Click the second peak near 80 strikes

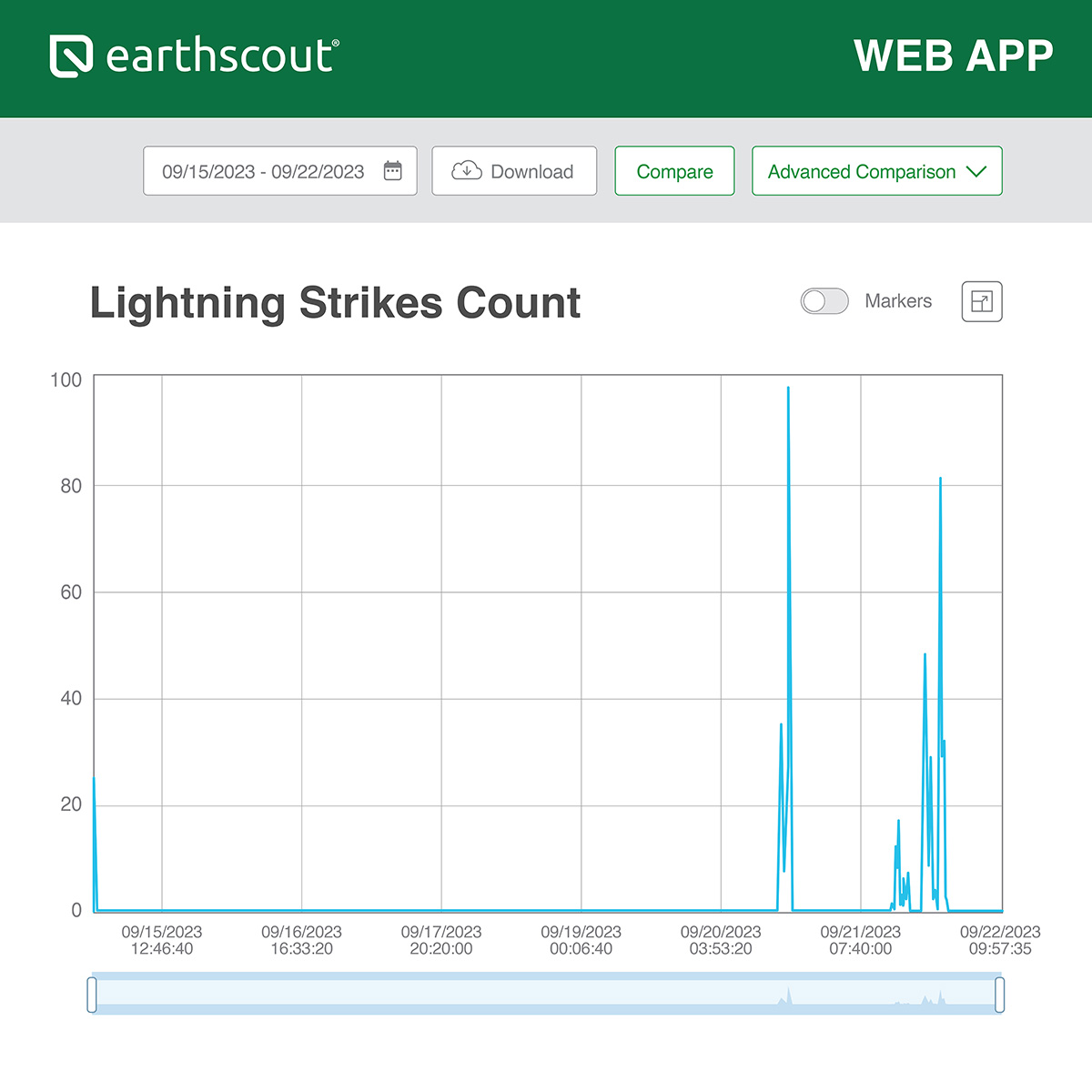(940, 481)
